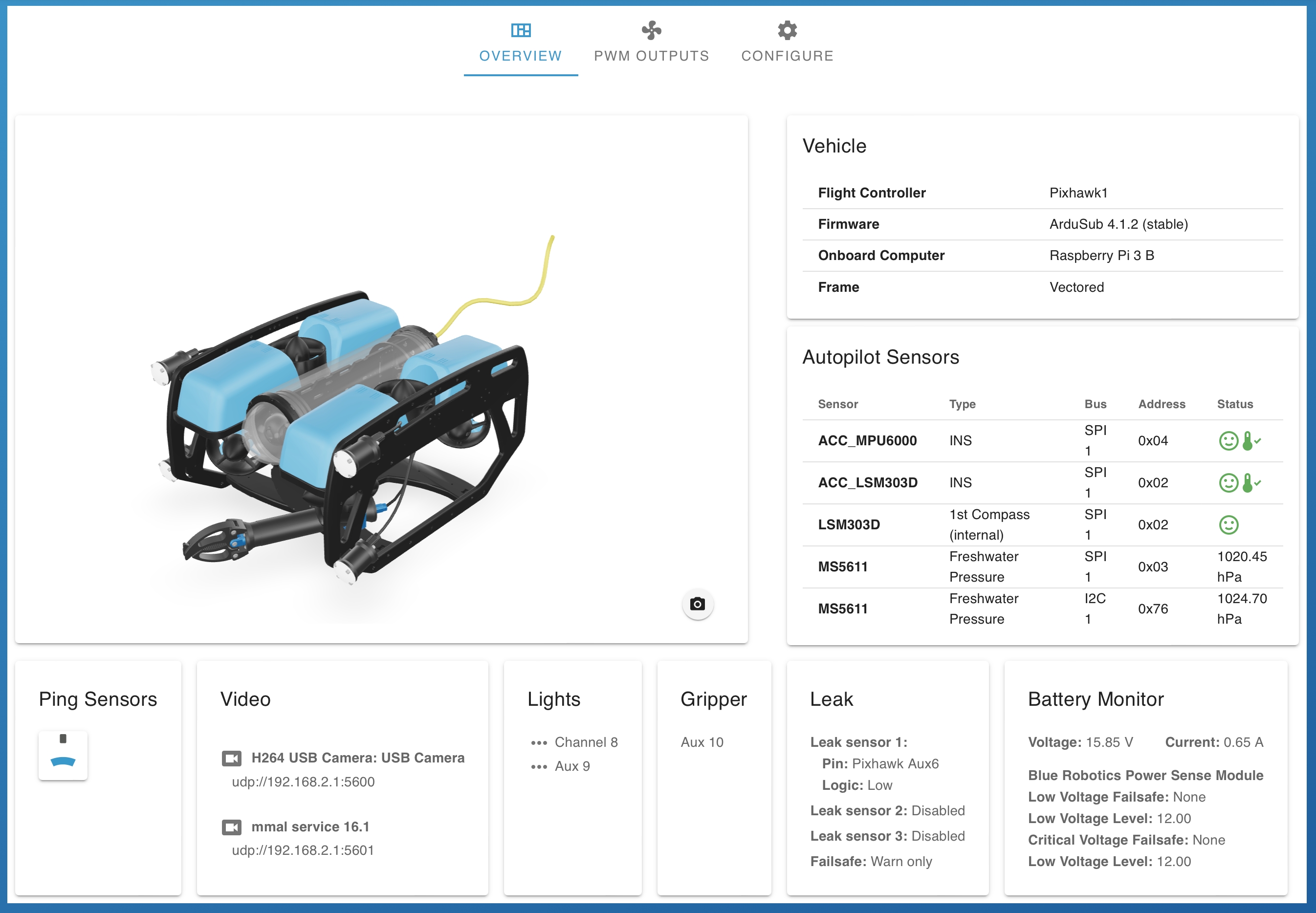The image size is (1316, 913).
Task: Click the Sensor column header
Action: [838, 404]
